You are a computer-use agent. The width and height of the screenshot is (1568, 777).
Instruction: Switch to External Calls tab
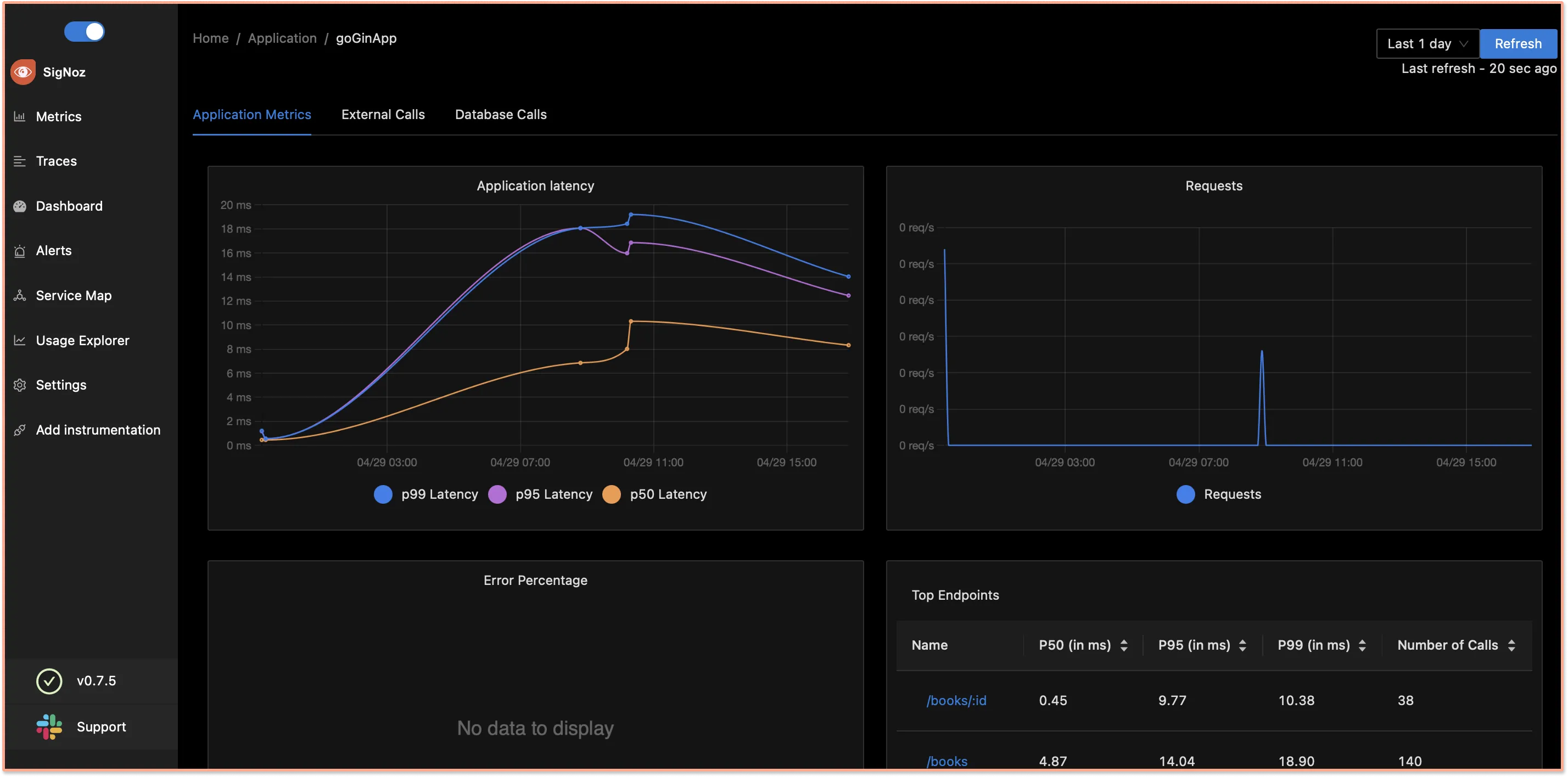pos(383,114)
